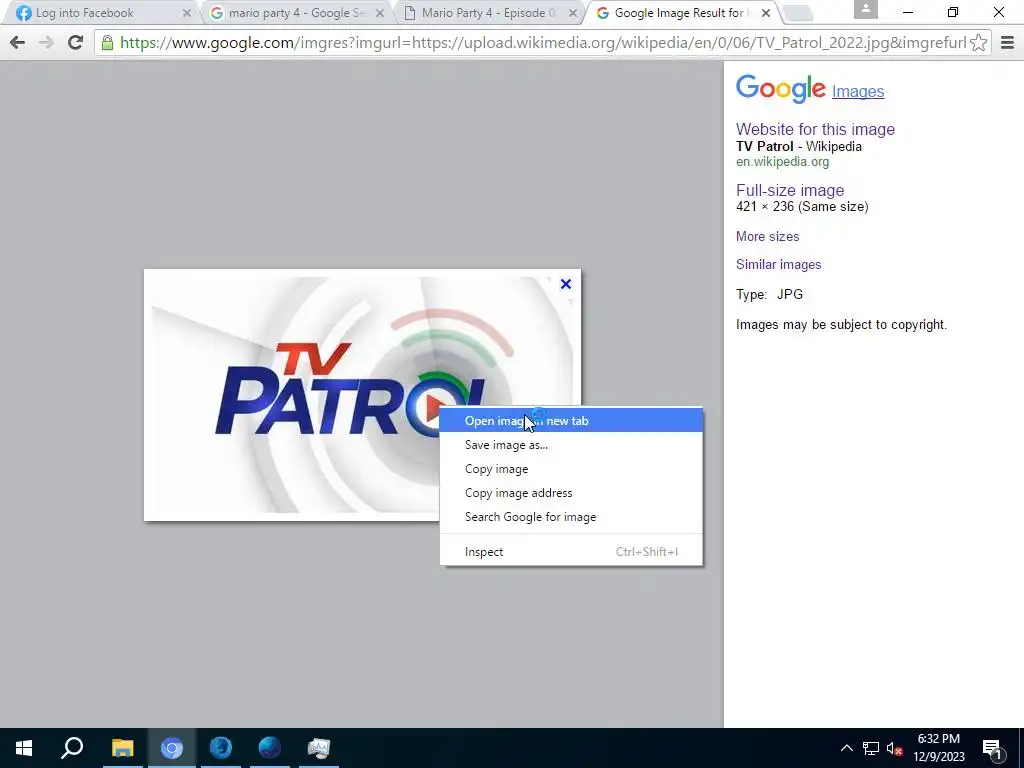Screen dimensions: 1024x768
Task: Click the Google logo
Action: (780, 88)
